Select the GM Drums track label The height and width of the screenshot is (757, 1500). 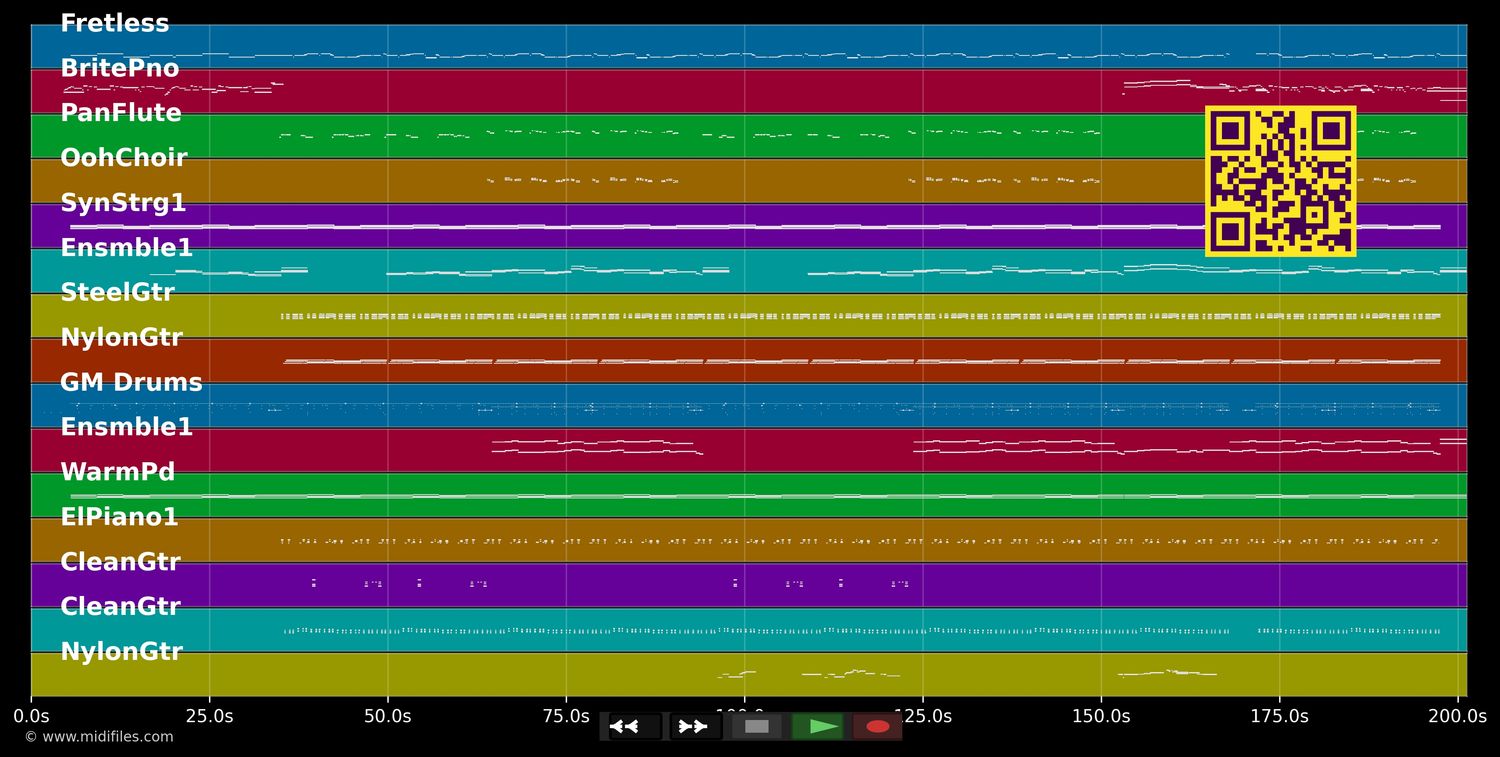coord(131,383)
